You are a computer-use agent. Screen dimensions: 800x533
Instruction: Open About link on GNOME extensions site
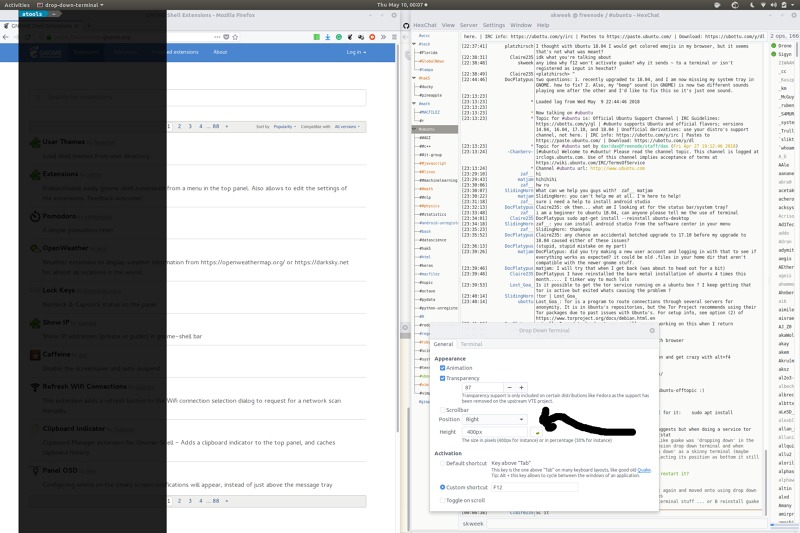(x=220, y=52)
